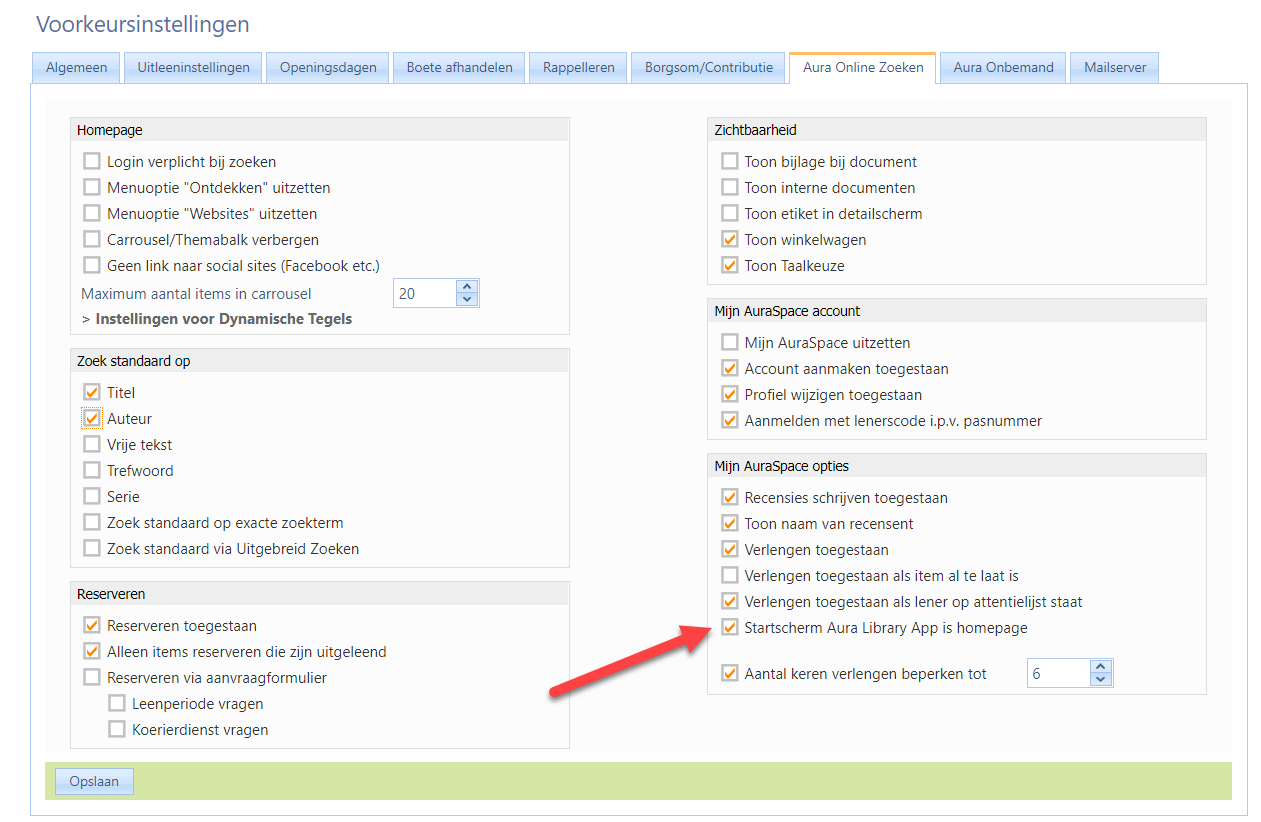Viewport: 1261px width, 822px height.
Task: Tick "Koerierdienst vragen" checkbox
Action: (x=117, y=730)
